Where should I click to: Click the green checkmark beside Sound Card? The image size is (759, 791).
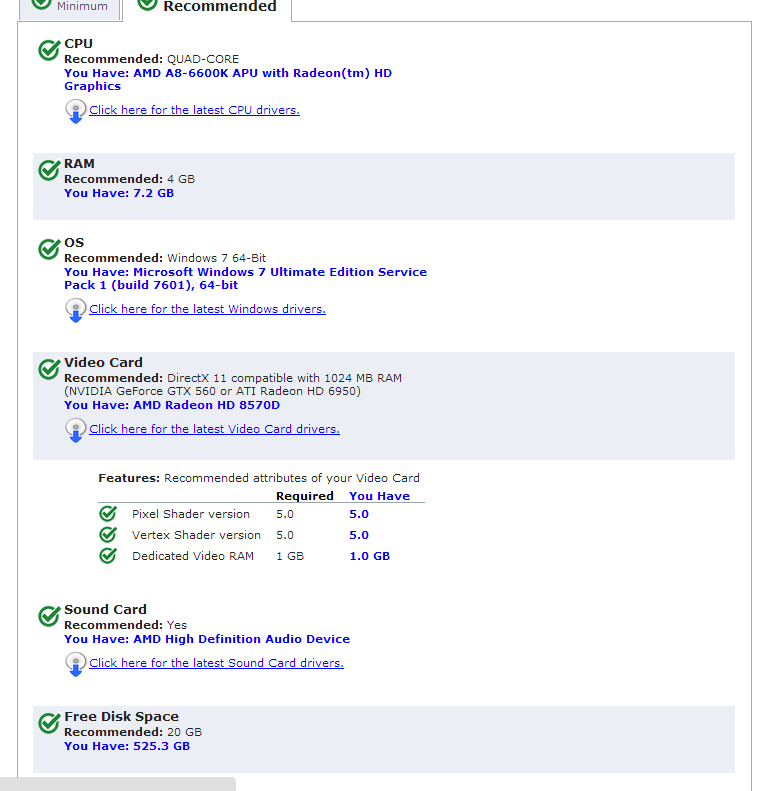[x=48, y=616]
